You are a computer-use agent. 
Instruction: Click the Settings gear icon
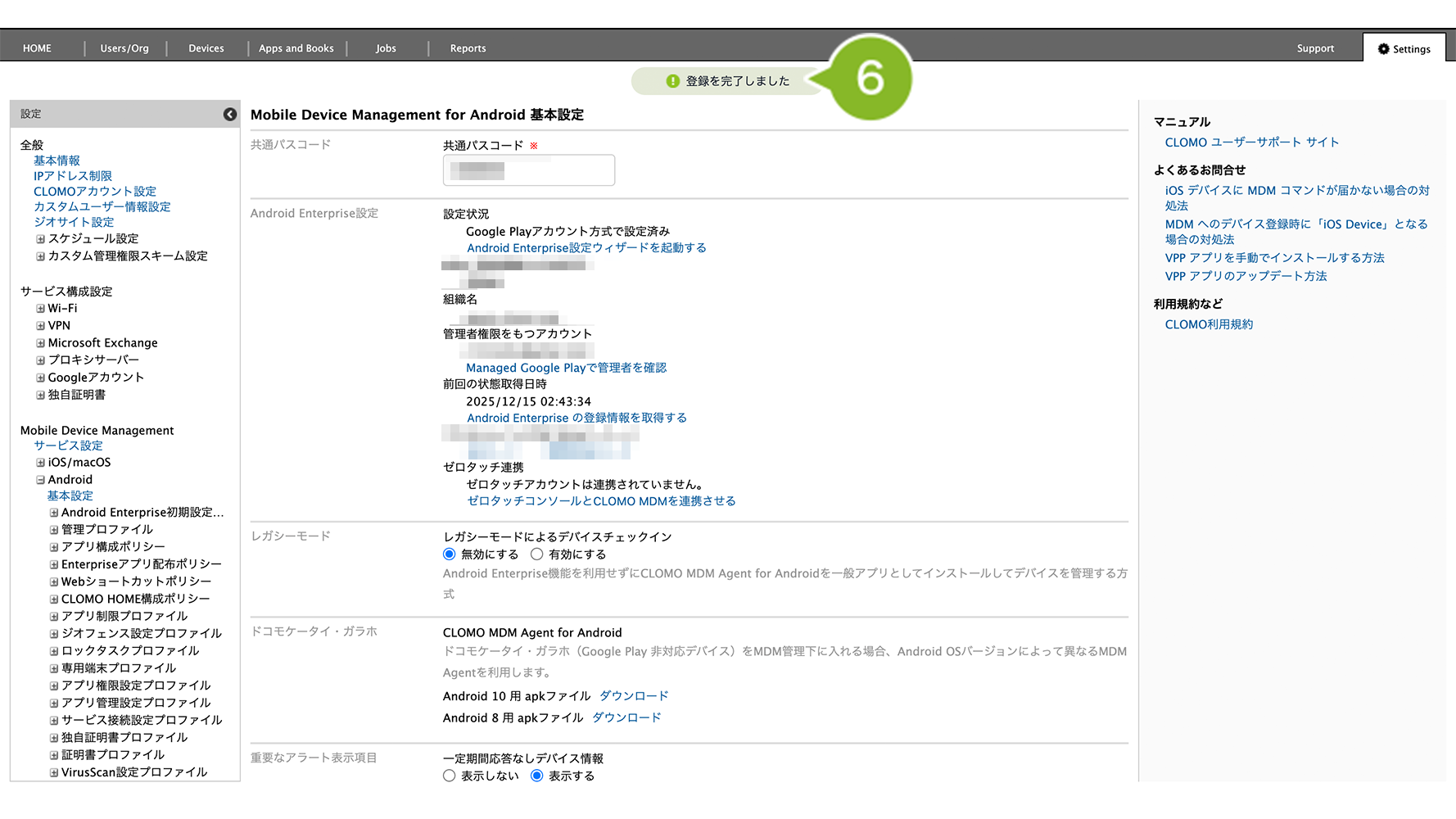coord(1383,49)
